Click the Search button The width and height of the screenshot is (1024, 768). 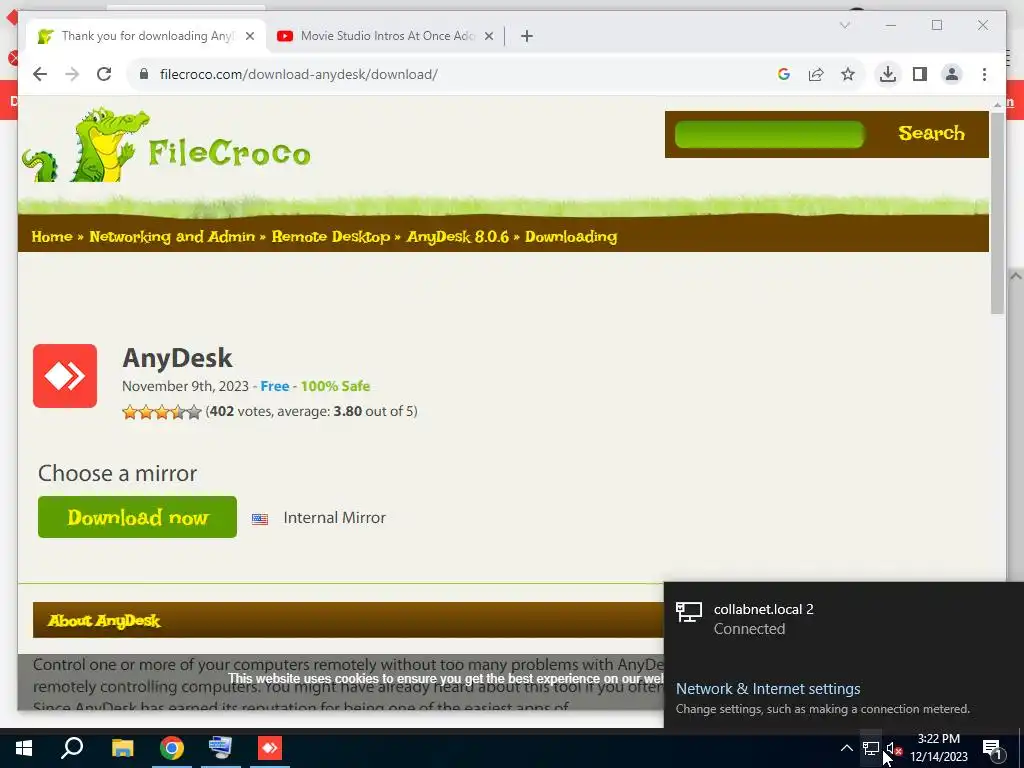coord(931,133)
